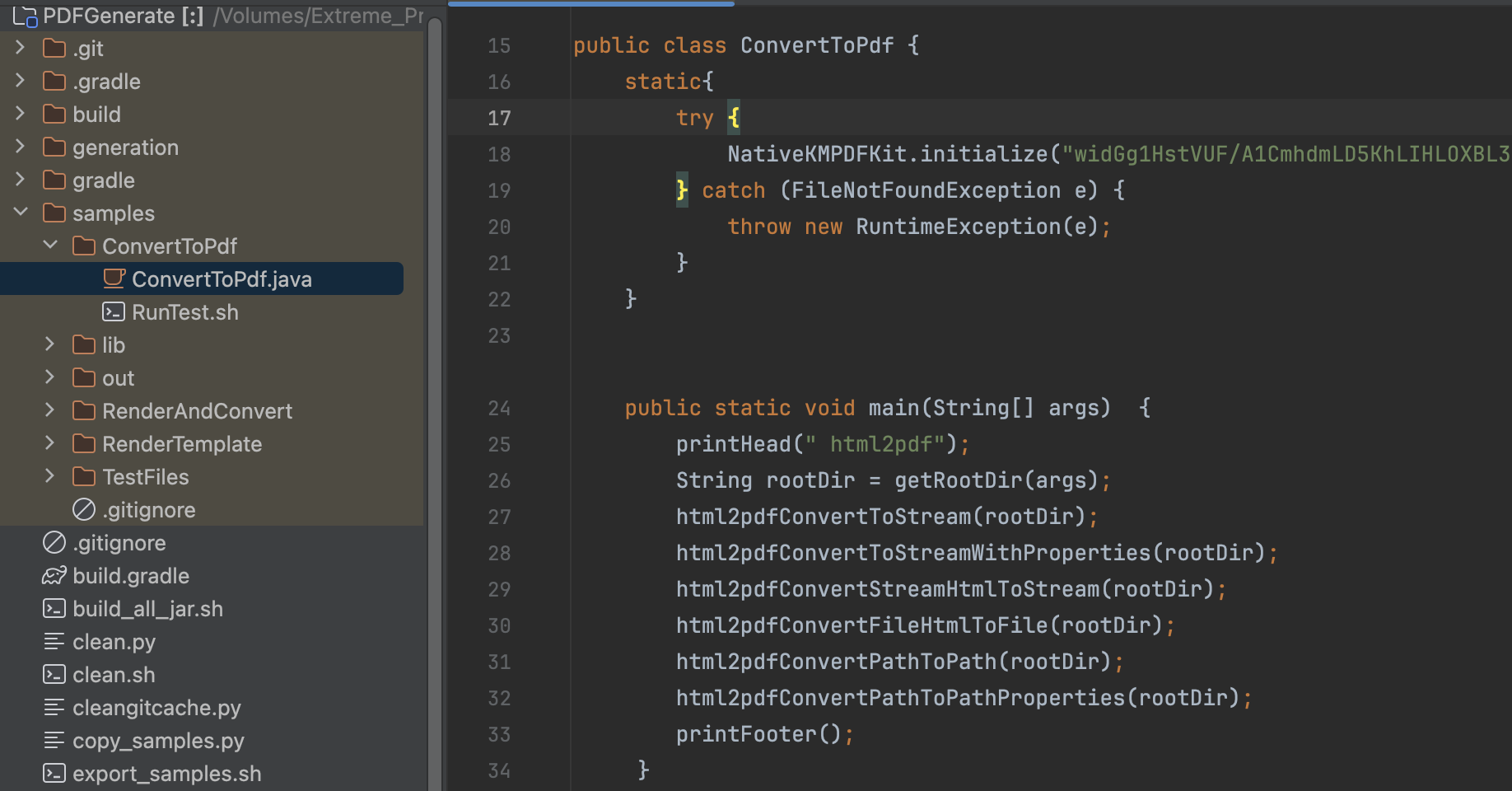Click the folder icon beside TestFiles

pyautogui.click(x=82, y=476)
